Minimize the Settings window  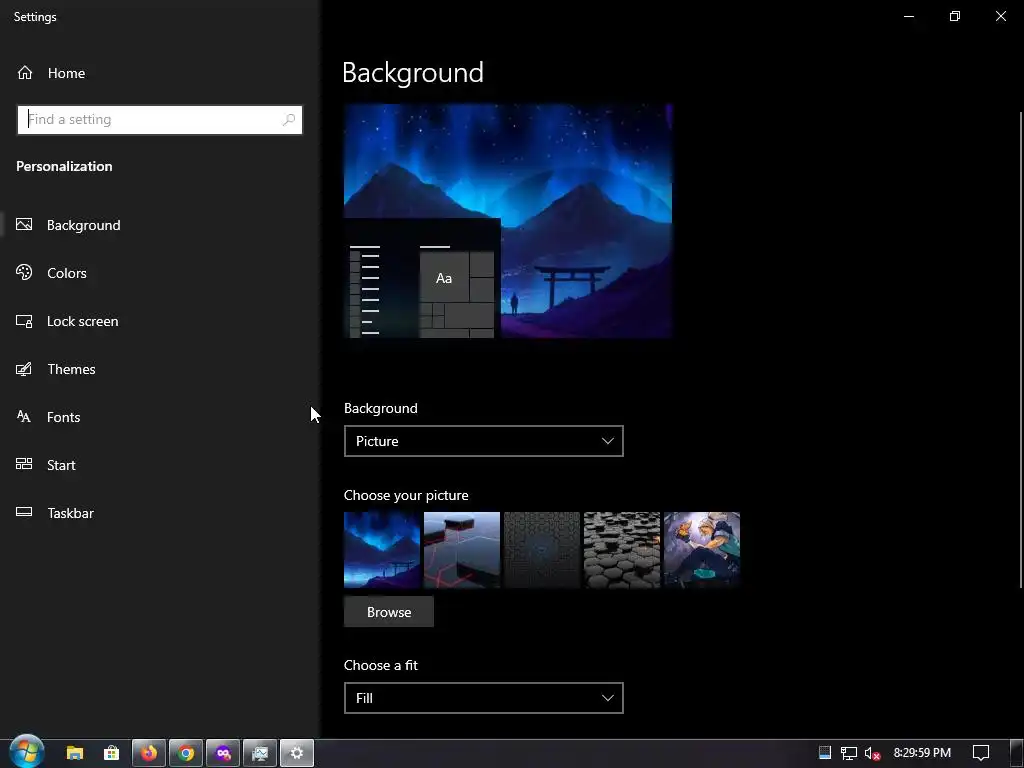[x=908, y=16]
